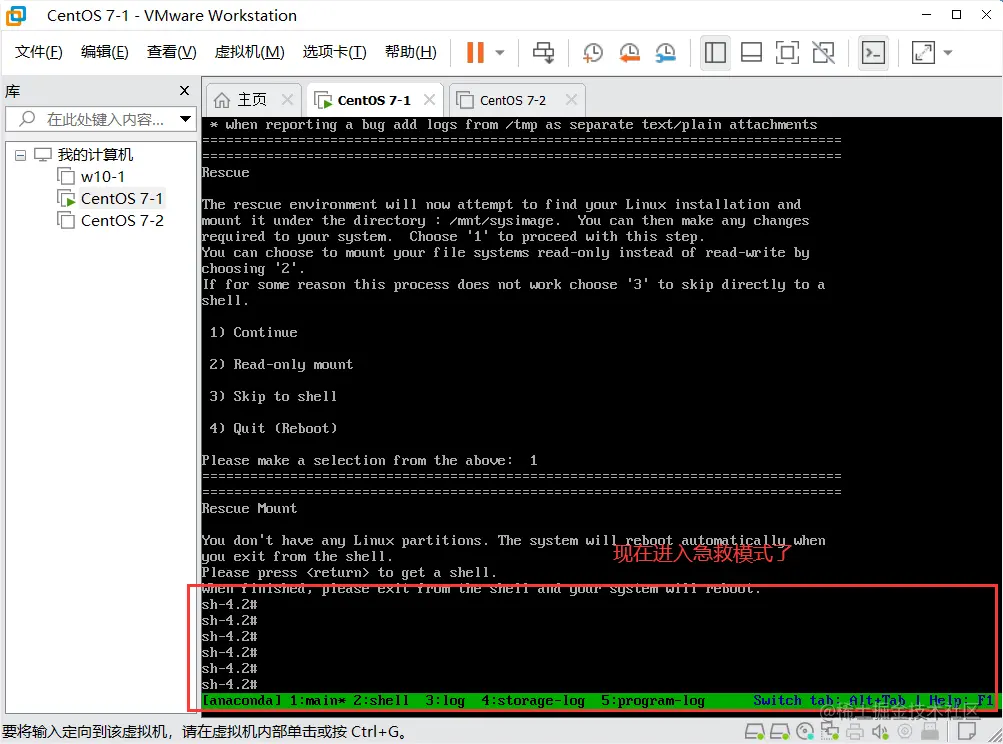
Task: Click the '3:log' entry in anaconda bar
Action: pyautogui.click(x=445, y=700)
